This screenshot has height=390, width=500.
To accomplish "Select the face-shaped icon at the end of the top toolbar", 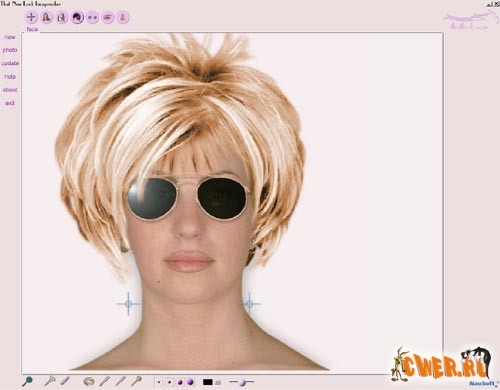I will 123,17.
